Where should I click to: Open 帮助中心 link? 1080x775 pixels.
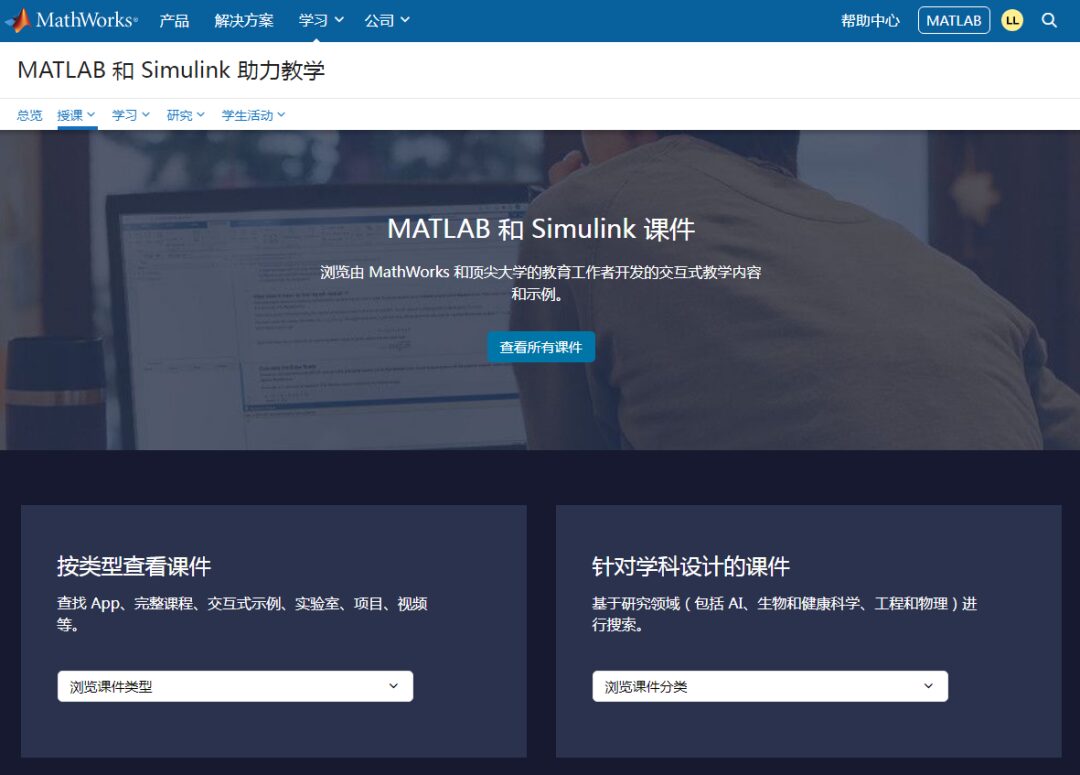[x=870, y=21]
